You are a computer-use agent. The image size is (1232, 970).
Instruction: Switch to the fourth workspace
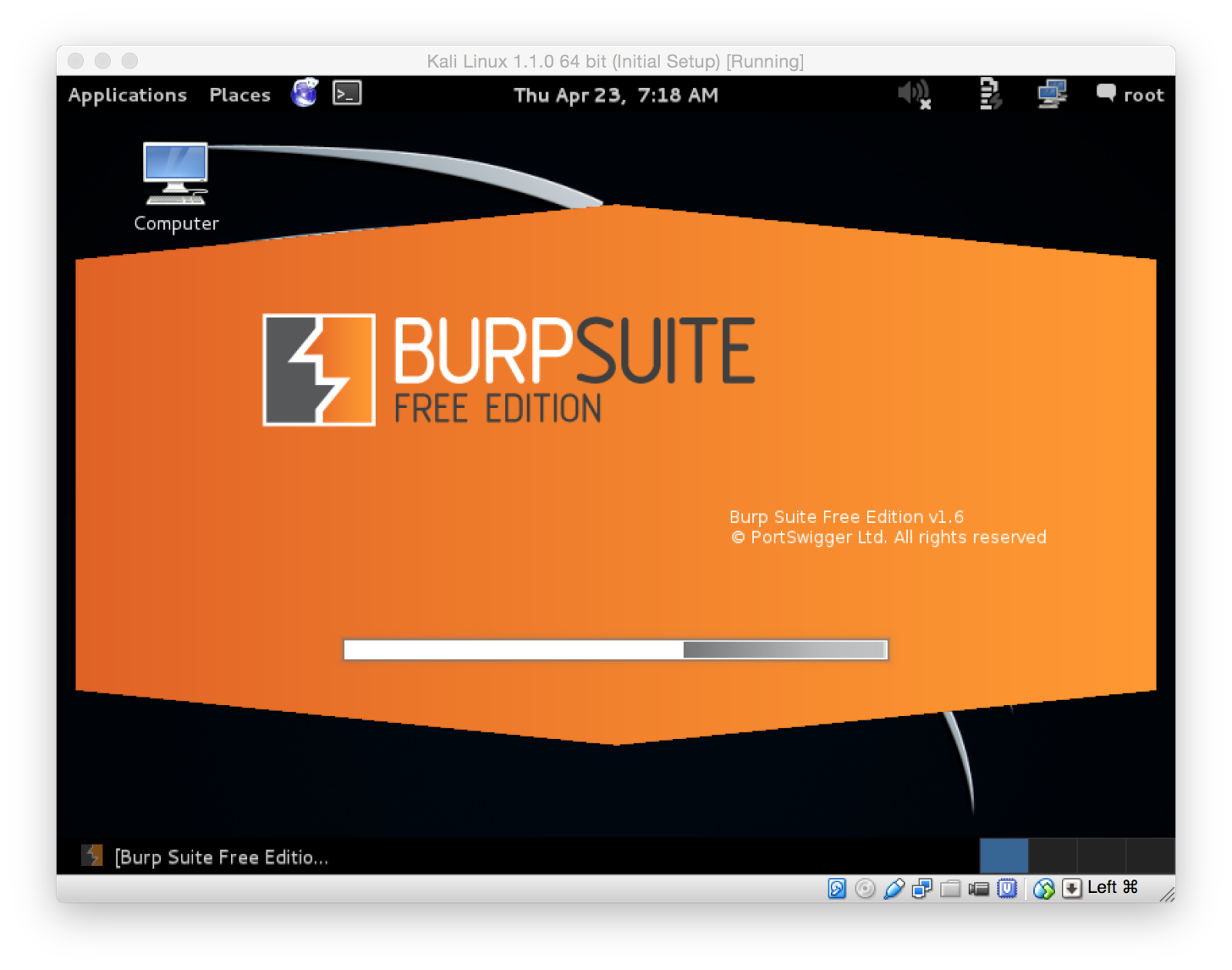pos(1150,856)
